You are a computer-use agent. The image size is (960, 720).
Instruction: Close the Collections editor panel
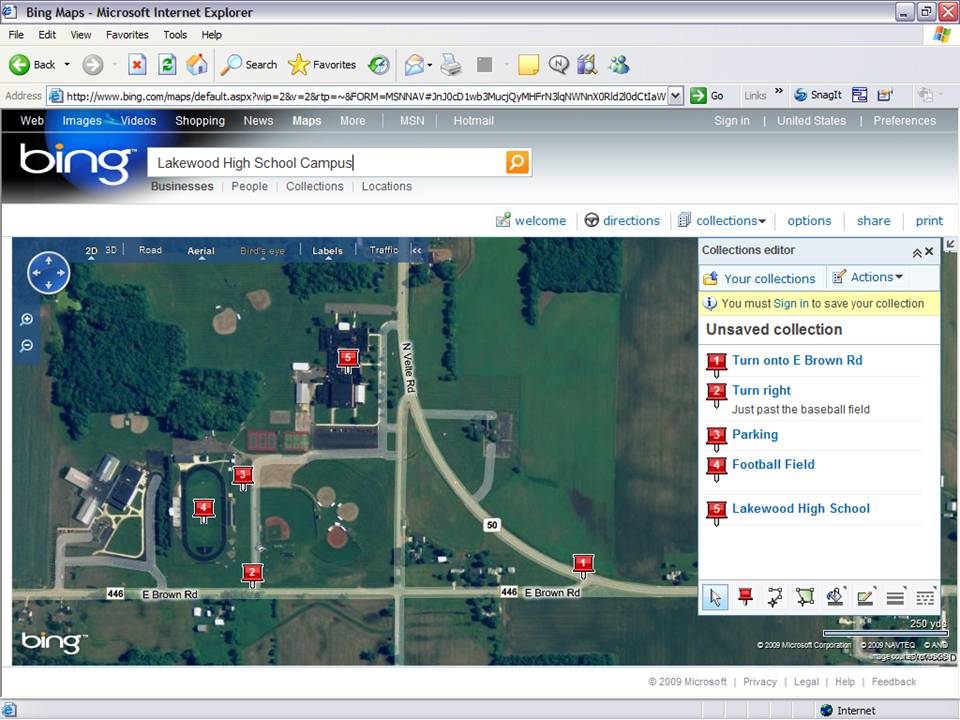929,252
